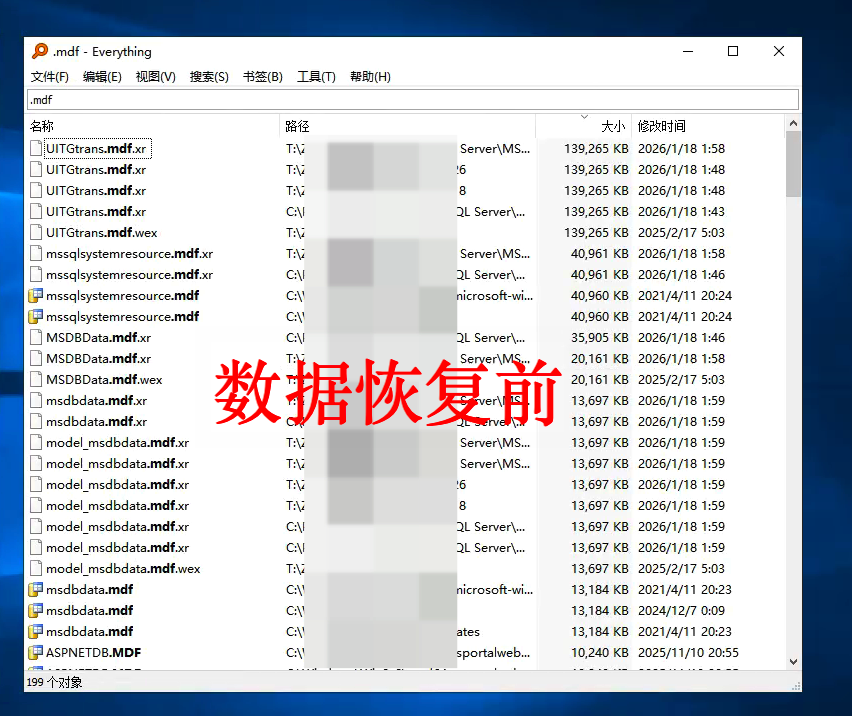
Task: Click file icon of mssqlsystemresource.mdf.xr modified 1:46
Action: pos(36,274)
